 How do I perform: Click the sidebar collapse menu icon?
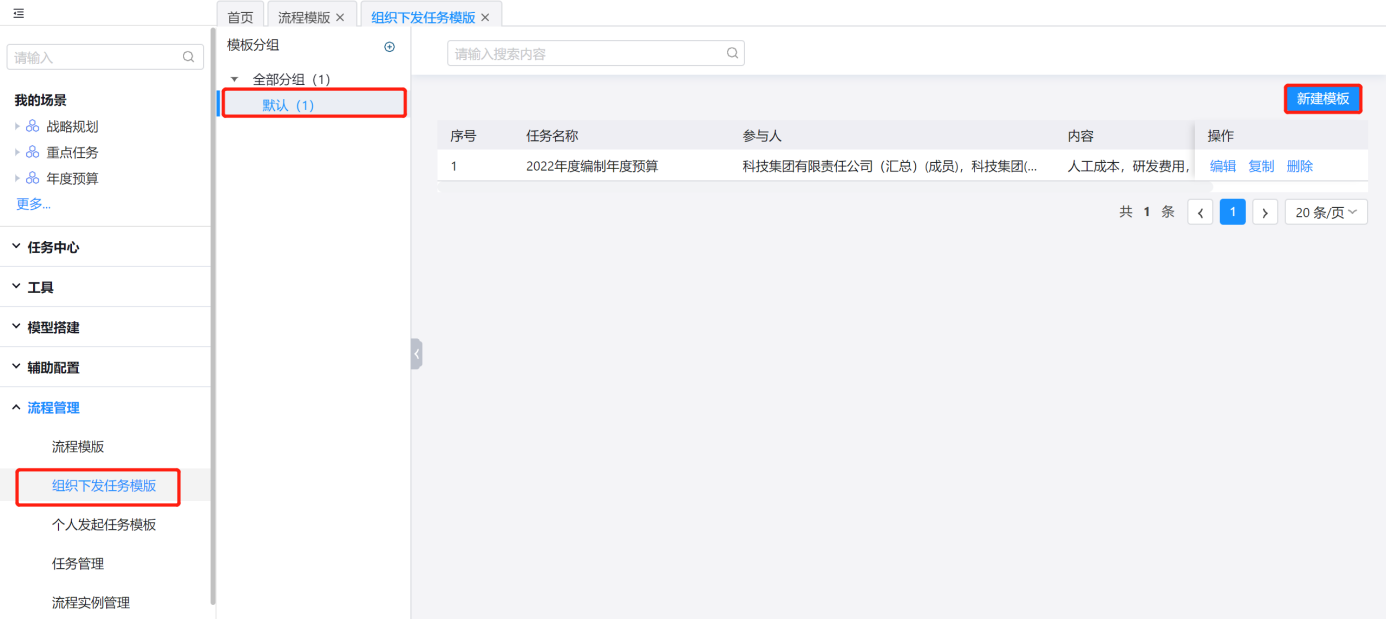[18, 13]
